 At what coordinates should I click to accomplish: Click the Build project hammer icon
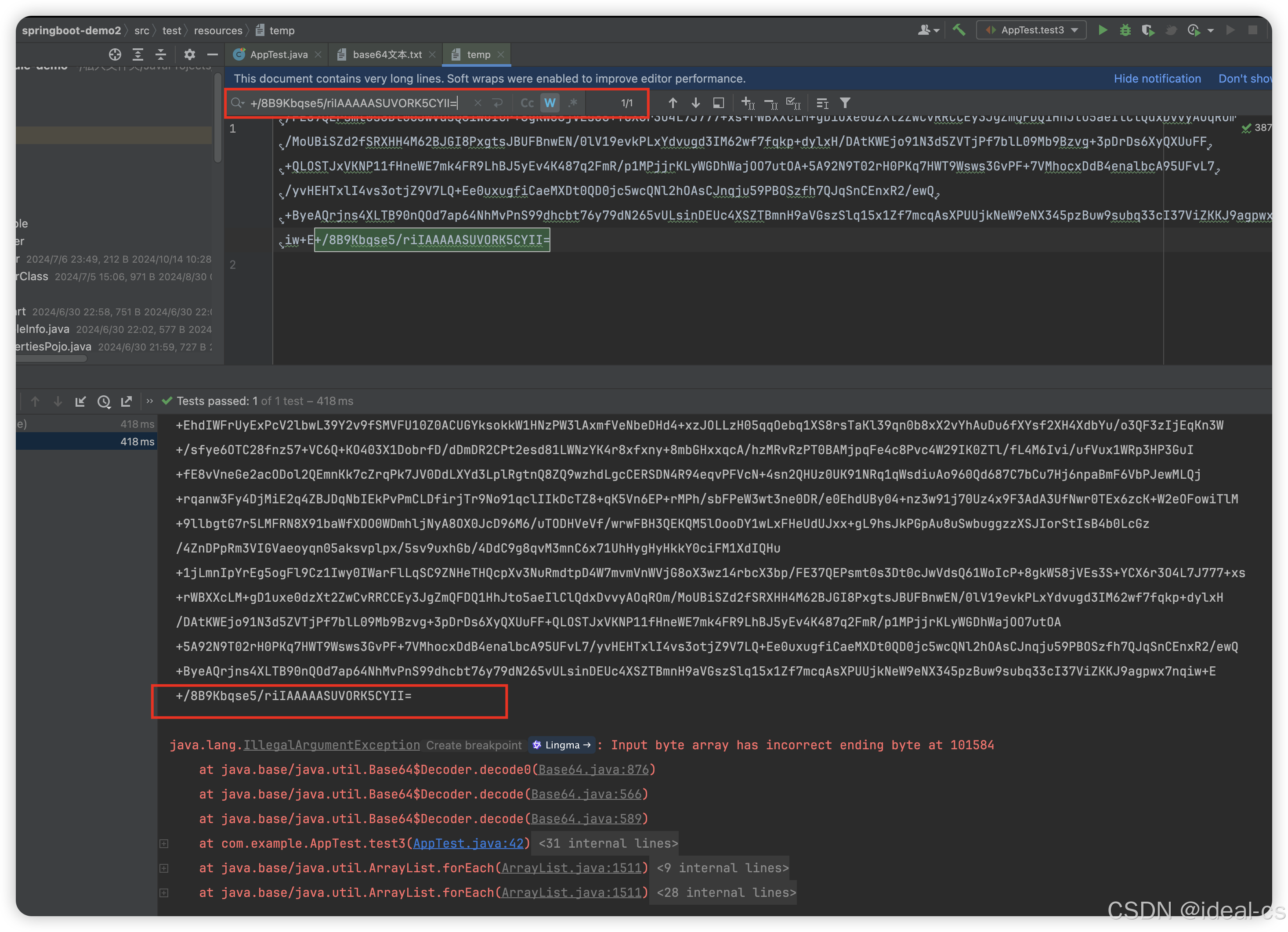coord(959,30)
